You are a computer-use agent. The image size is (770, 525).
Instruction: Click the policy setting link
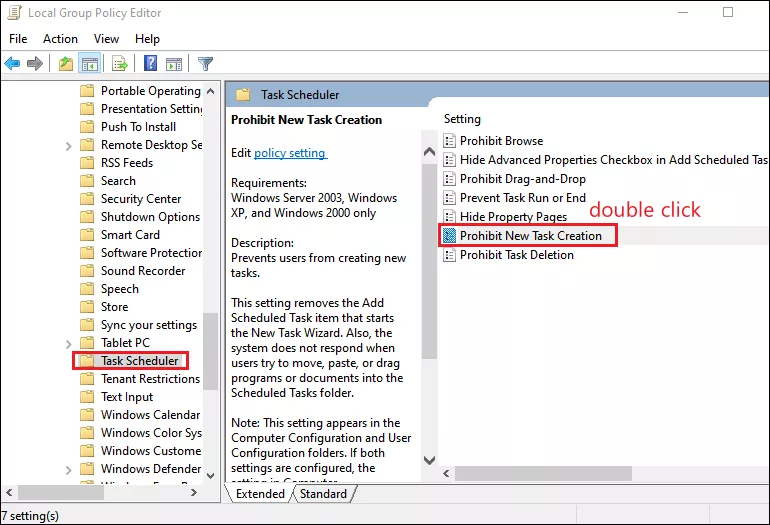290,153
